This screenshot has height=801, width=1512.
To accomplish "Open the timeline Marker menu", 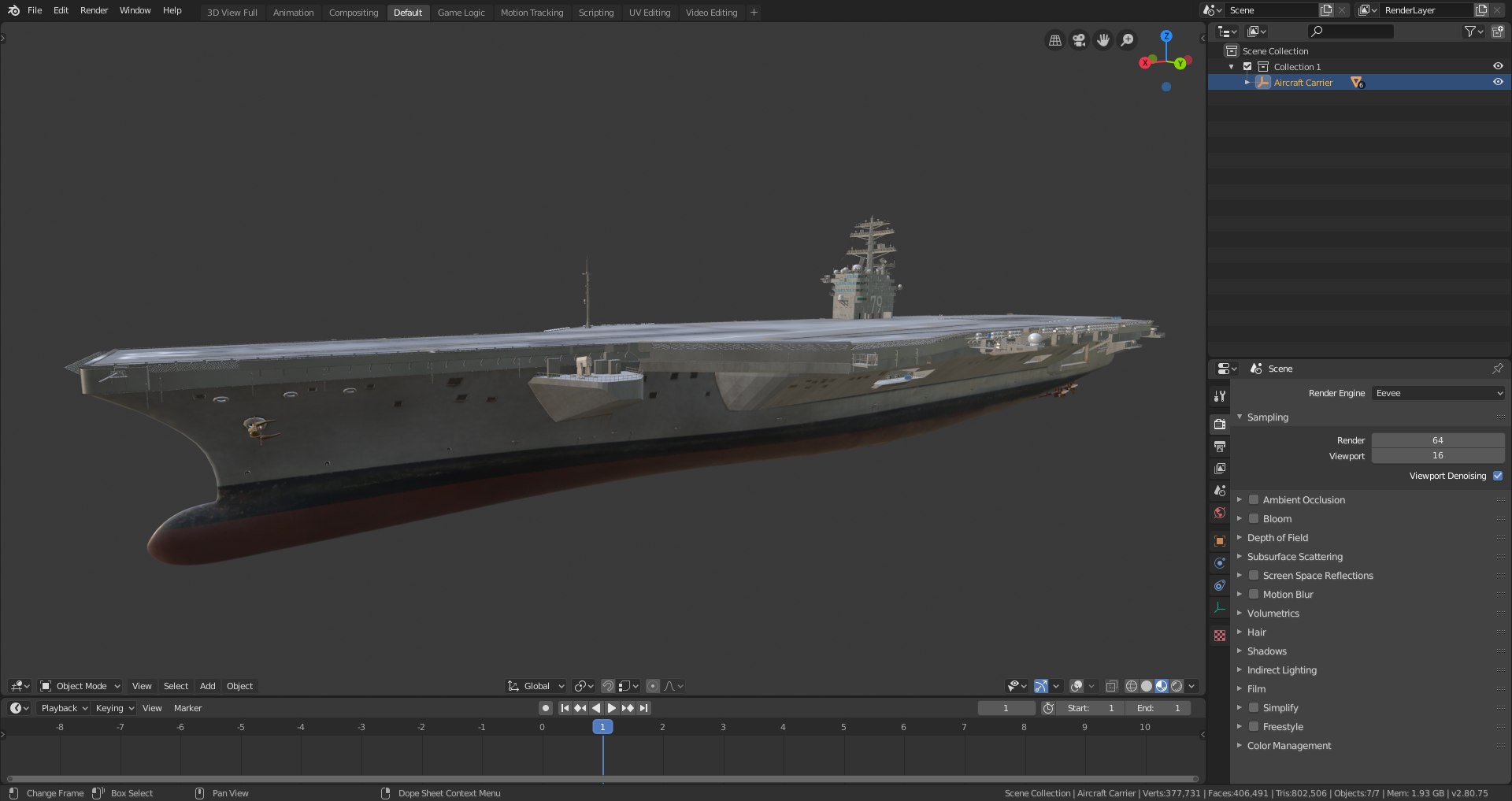I will click(x=187, y=708).
